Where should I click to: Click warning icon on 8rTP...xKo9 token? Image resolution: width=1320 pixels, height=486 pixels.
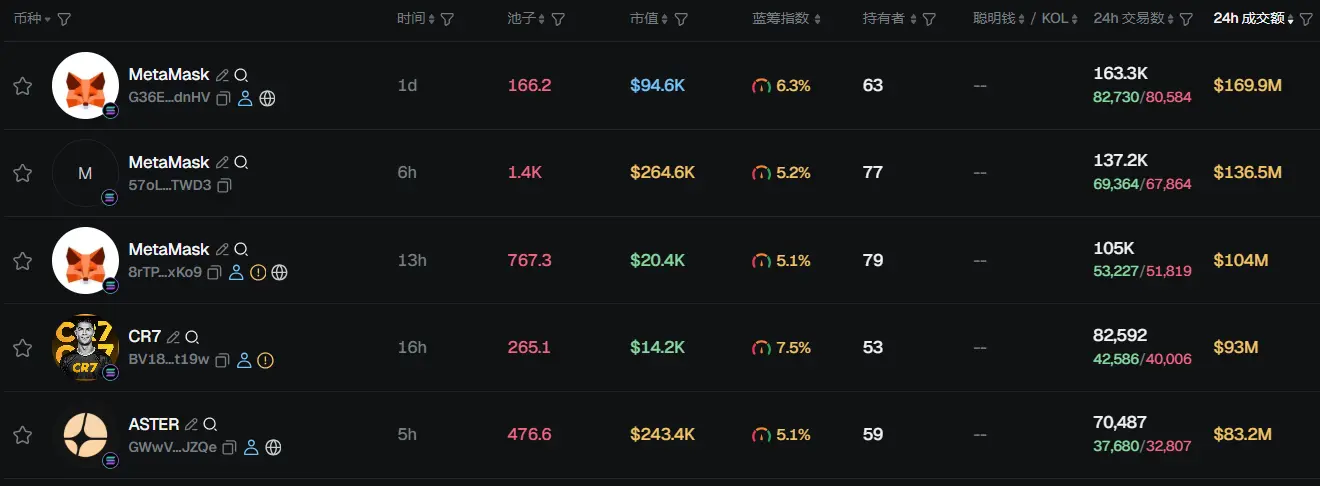click(x=258, y=272)
